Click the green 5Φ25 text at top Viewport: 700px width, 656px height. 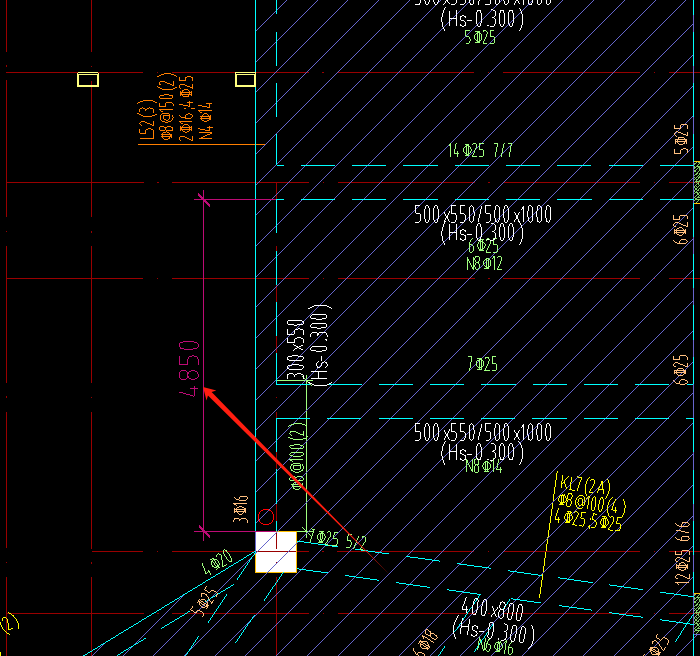pyautogui.click(x=480, y=38)
